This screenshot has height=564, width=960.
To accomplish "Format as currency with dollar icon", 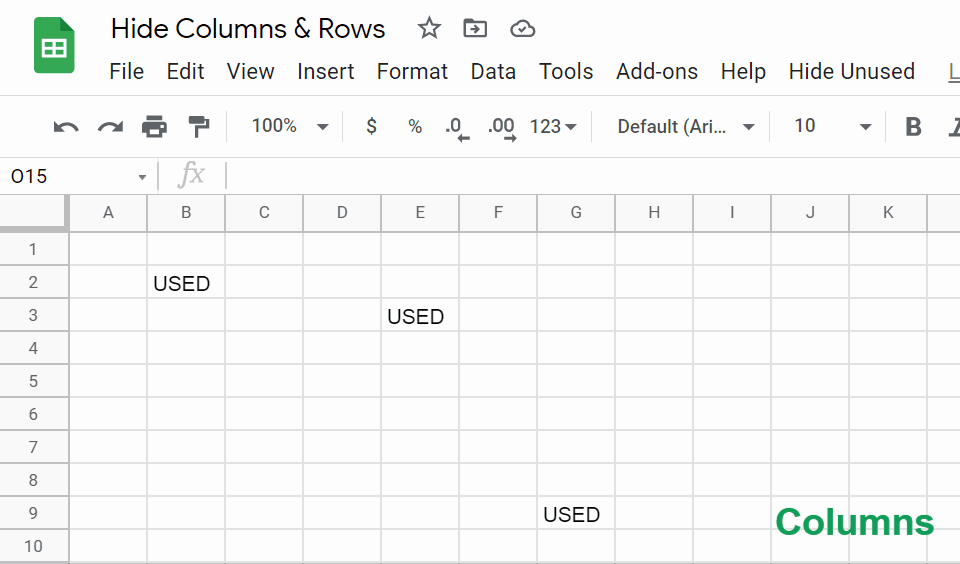I will coord(371,126).
